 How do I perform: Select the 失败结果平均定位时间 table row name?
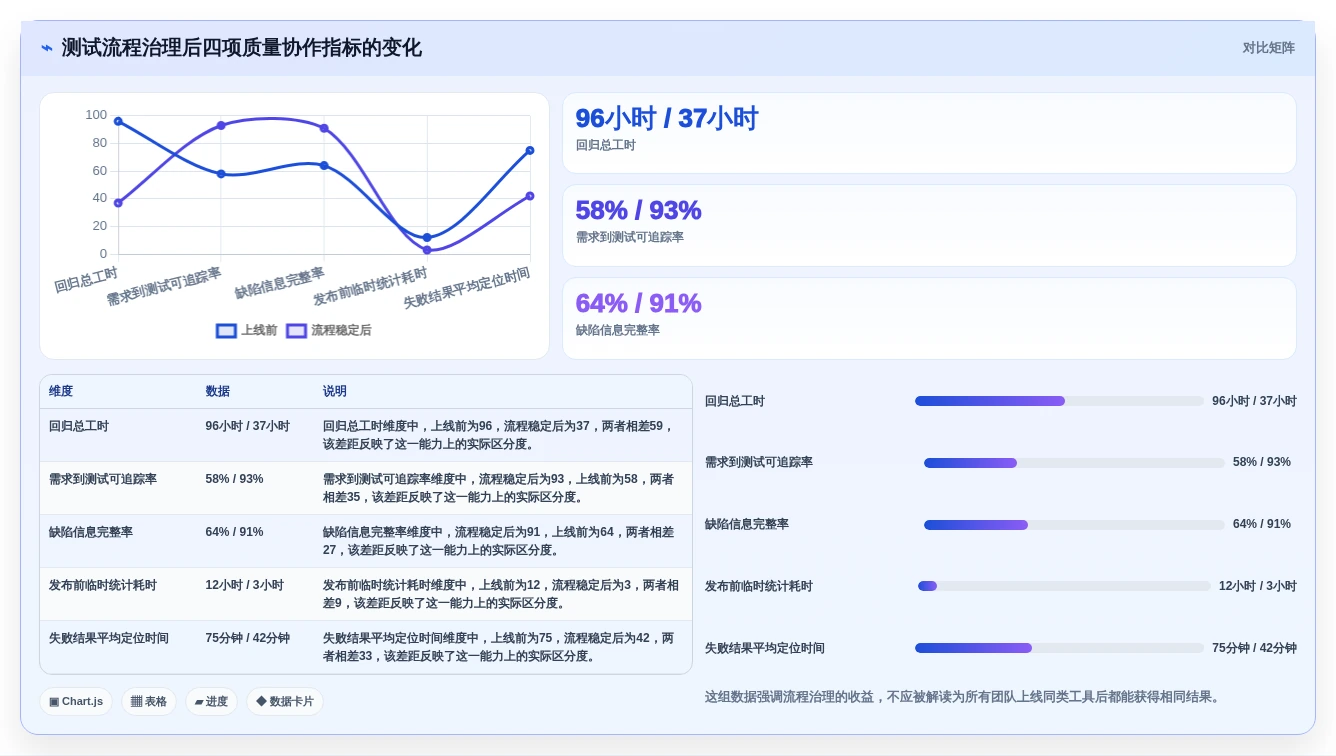109,638
